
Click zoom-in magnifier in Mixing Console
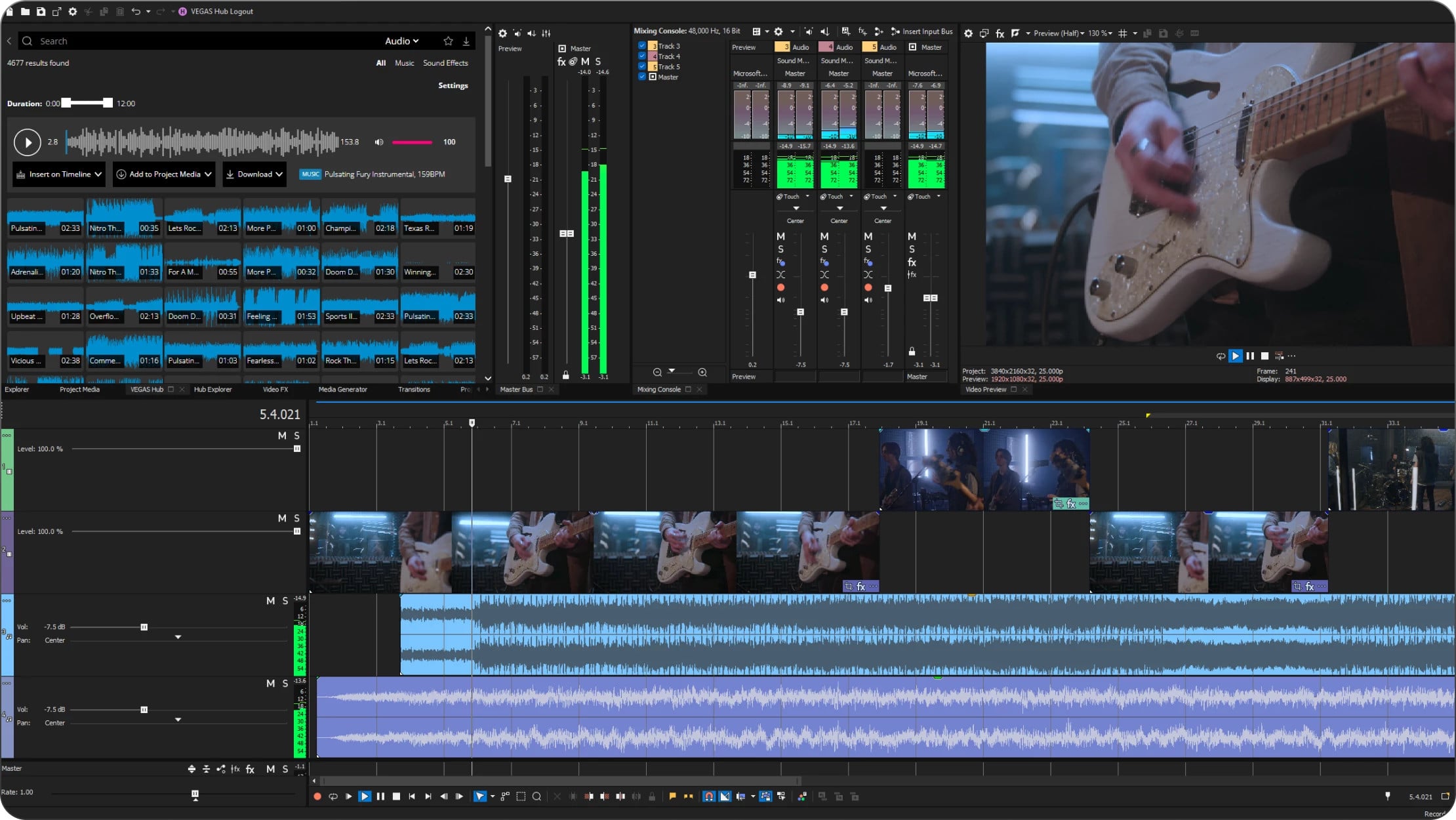coord(702,372)
